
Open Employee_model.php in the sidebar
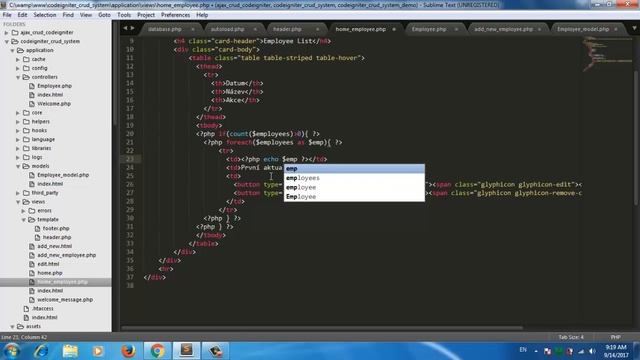tap(63, 175)
